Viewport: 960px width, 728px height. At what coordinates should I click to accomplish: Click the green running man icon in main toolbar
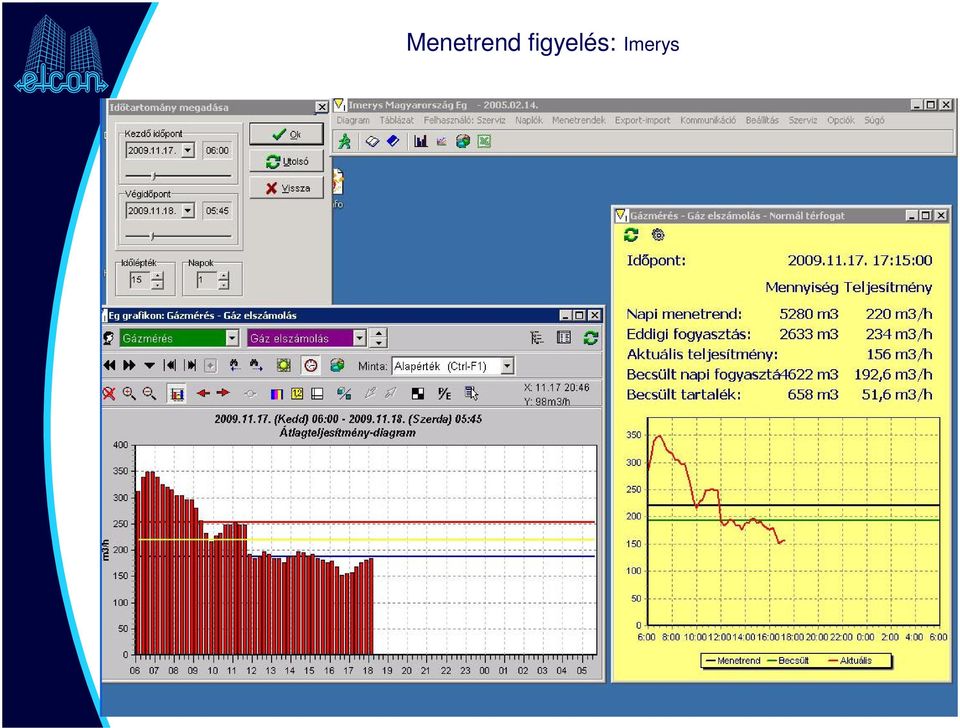click(345, 141)
